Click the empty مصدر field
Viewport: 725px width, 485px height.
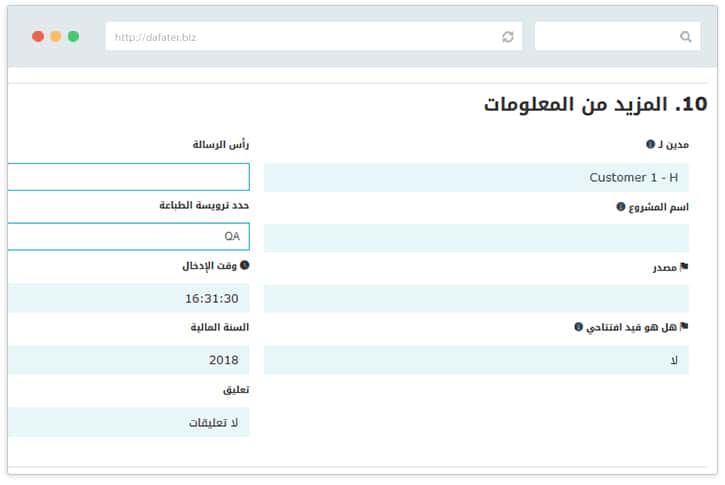pos(476,299)
